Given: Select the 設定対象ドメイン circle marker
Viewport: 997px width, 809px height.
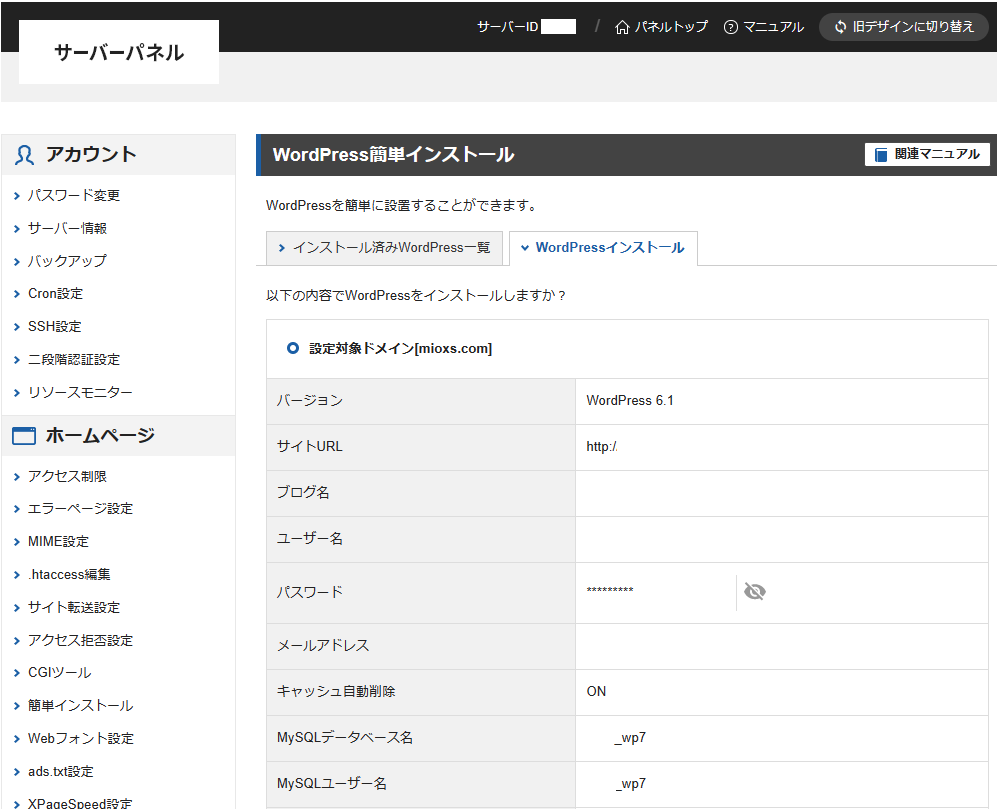Looking at the screenshot, I should (x=292, y=349).
